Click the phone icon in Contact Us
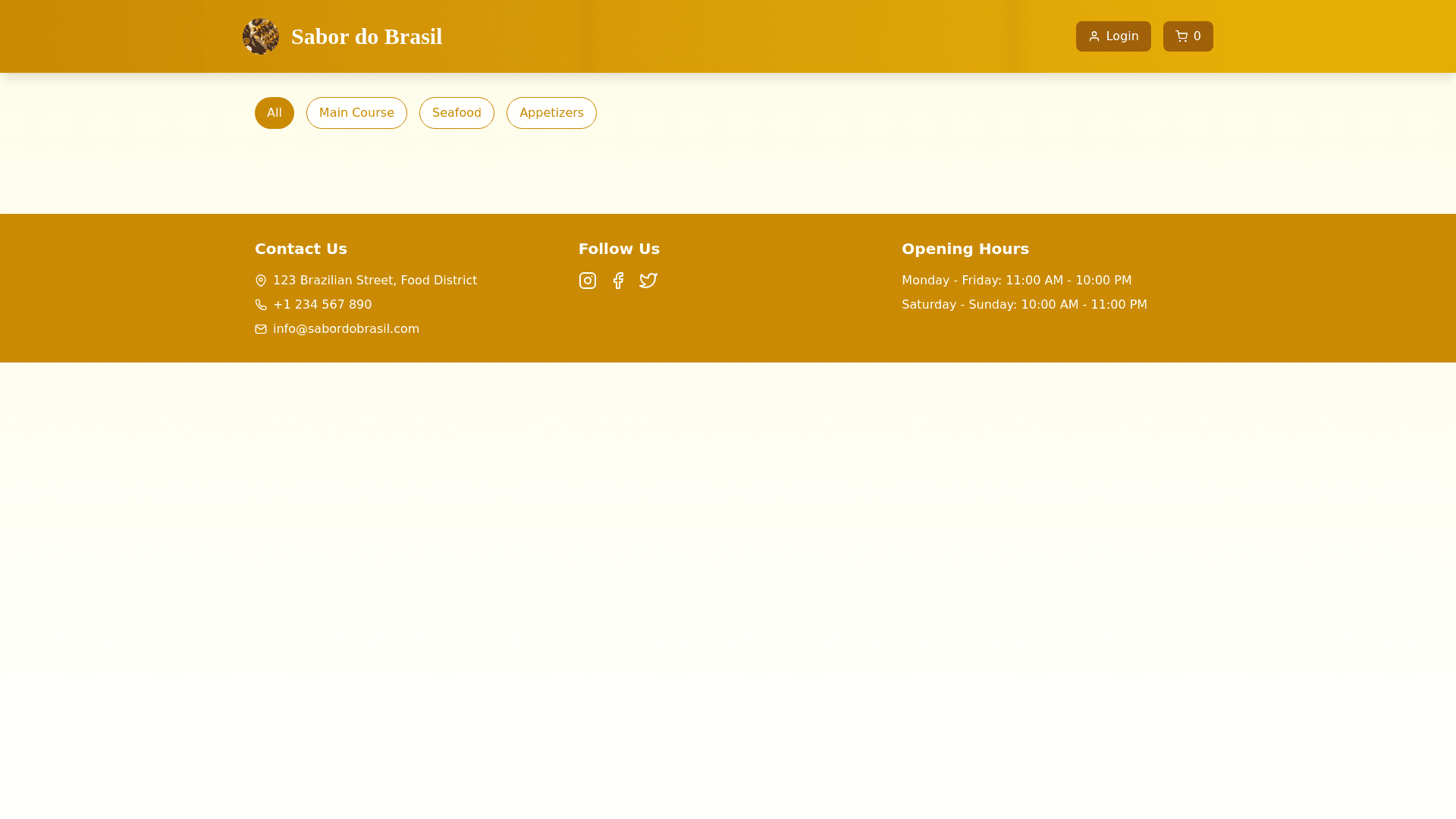1456x819 pixels. [x=261, y=305]
